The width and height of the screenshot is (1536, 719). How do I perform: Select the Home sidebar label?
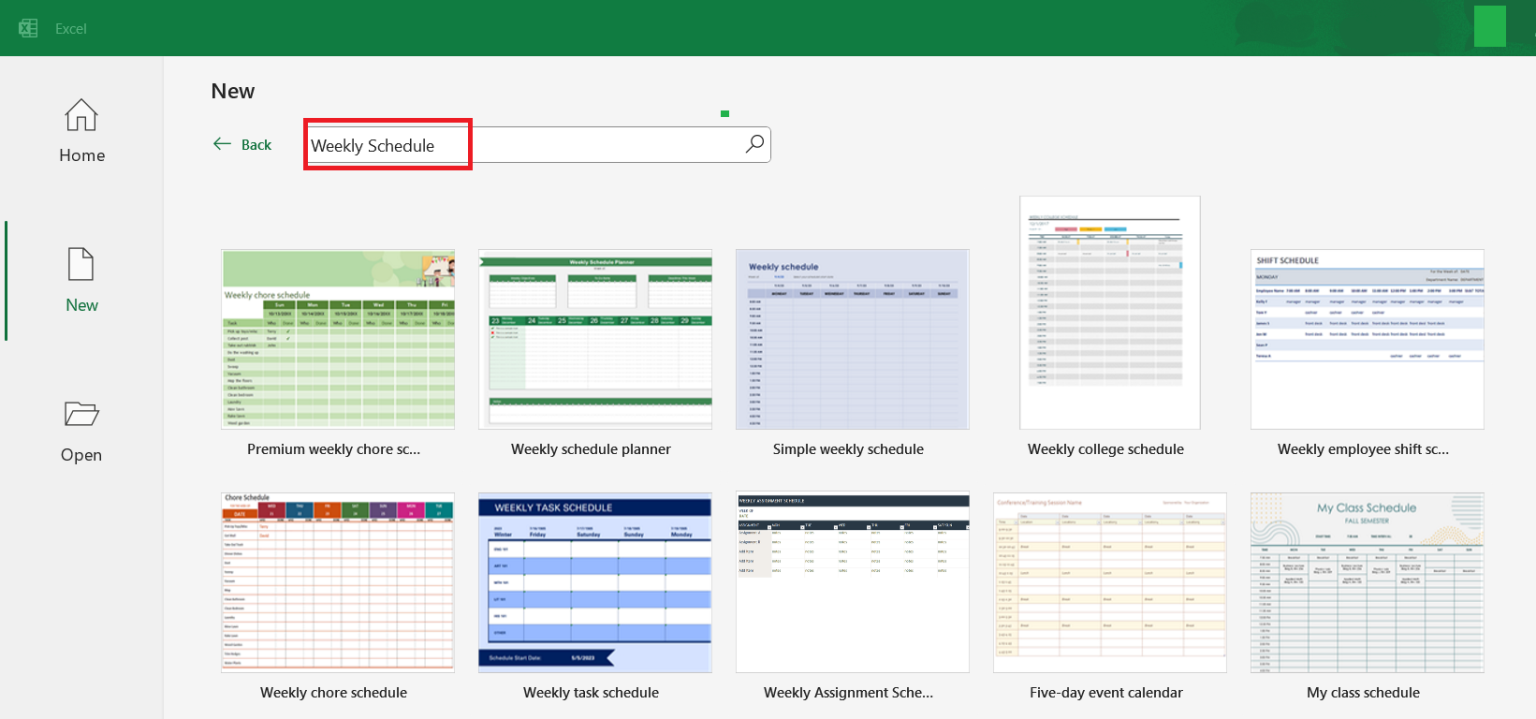click(80, 155)
